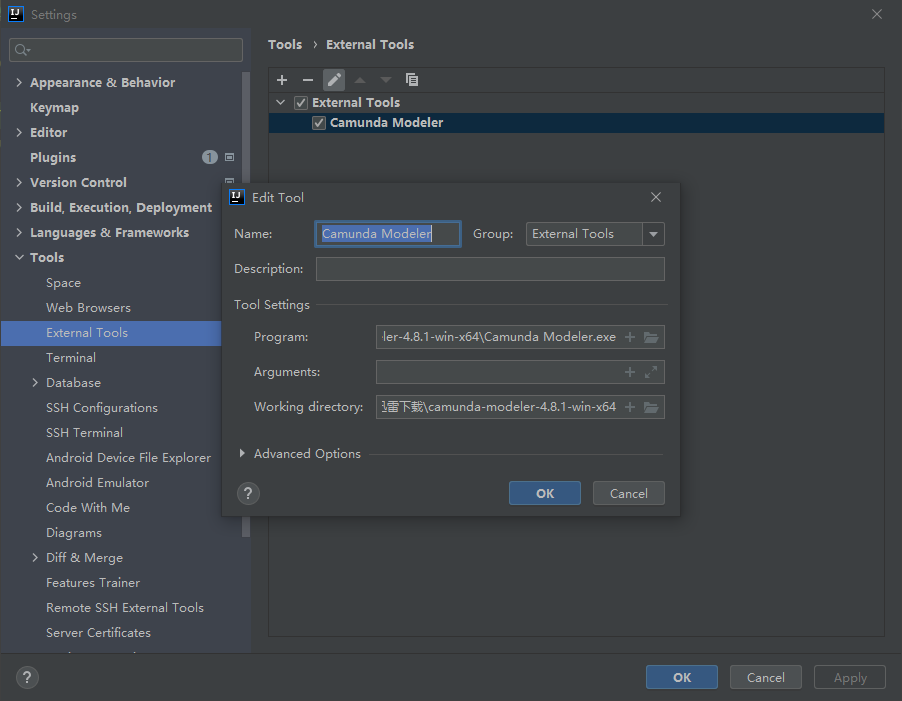Select Terminal settings
The image size is (902, 701).
(x=71, y=358)
